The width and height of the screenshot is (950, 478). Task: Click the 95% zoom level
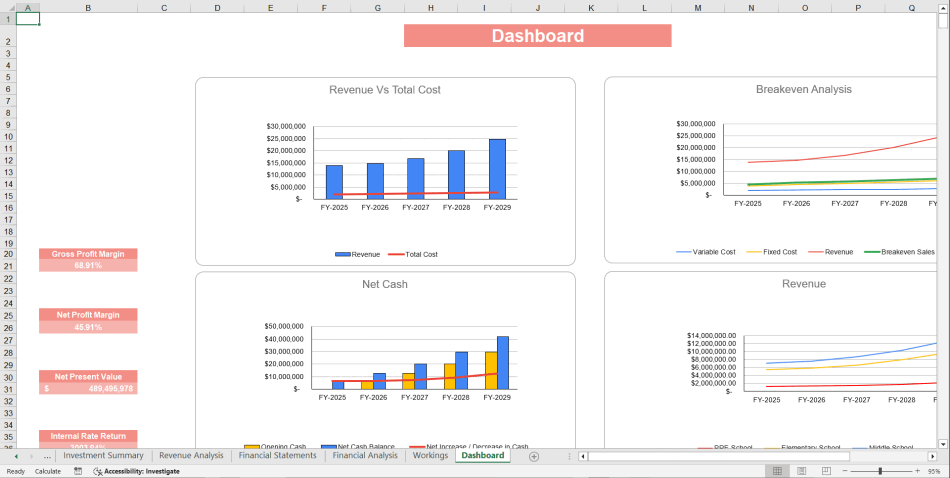(936, 471)
